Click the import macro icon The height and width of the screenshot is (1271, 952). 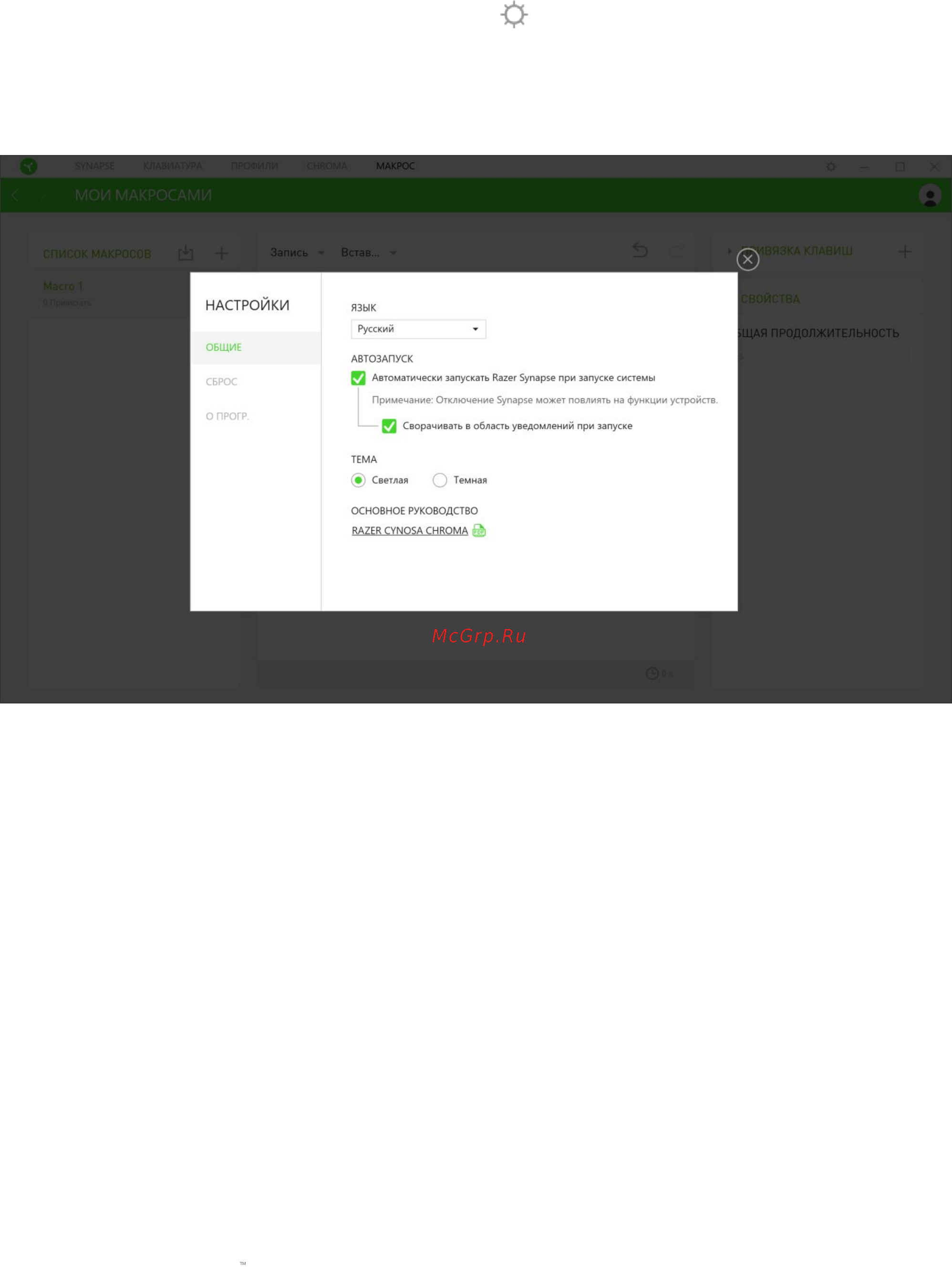[x=186, y=253]
